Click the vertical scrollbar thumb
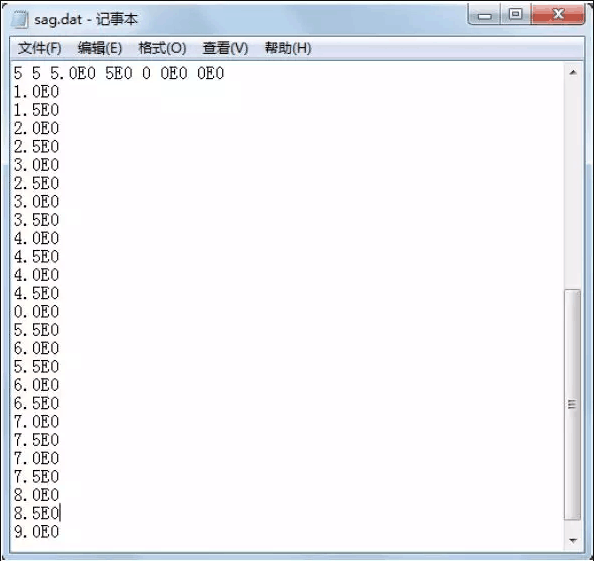Image resolution: width=594 pixels, height=561 pixels. [572, 405]
